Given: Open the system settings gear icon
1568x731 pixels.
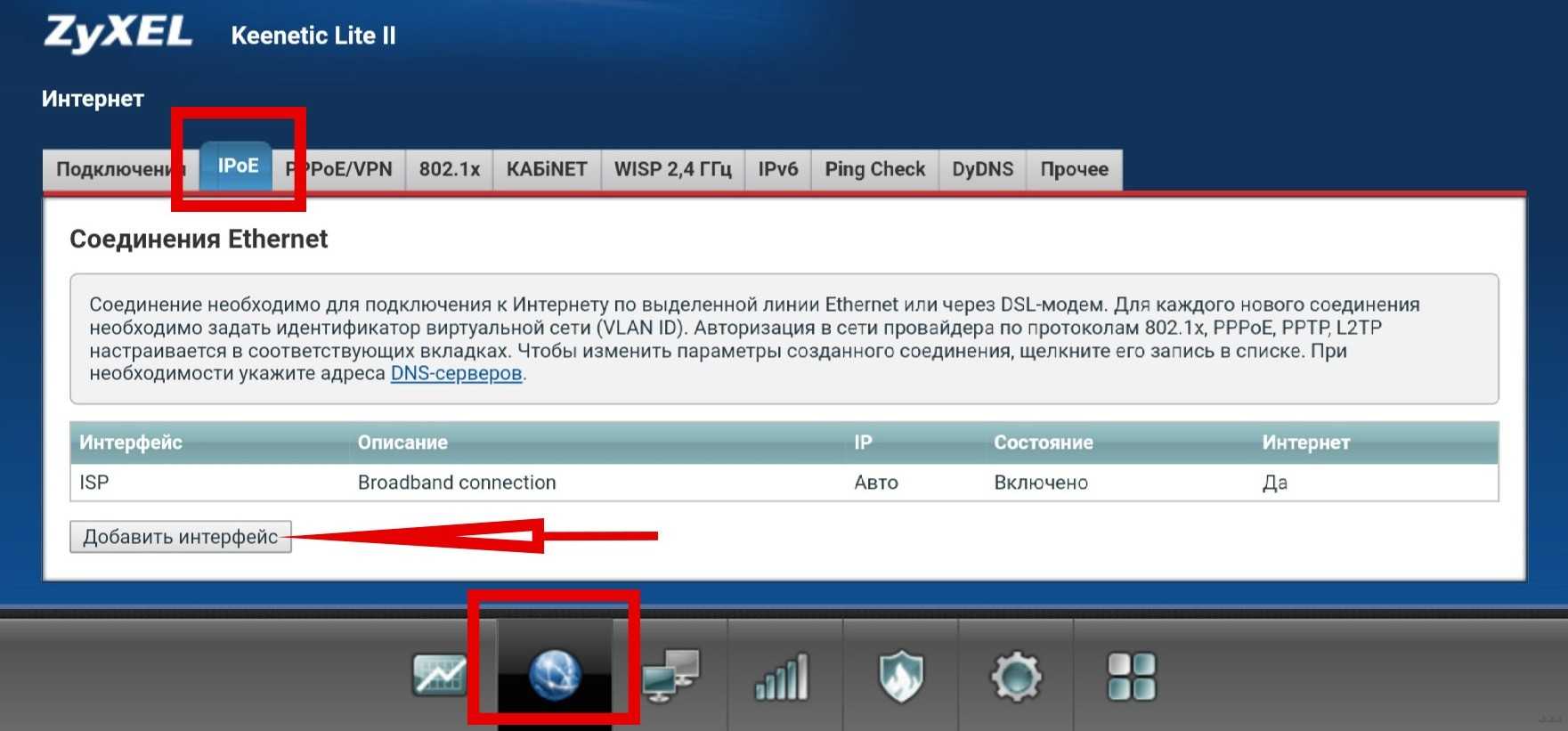Looking at the screenshot, I should tap(1016, 677).
